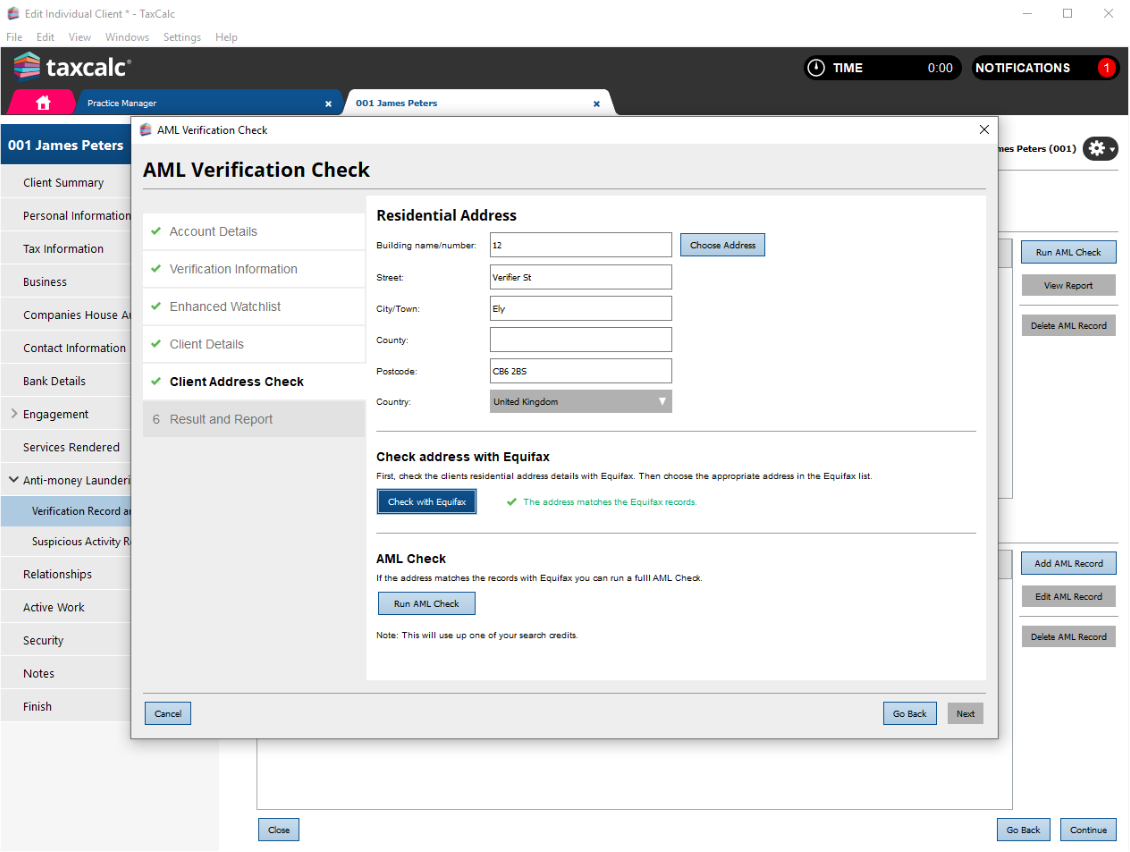Open the gear settings dropdown
Image resolution: width=1130 pixels, height=852 pixels.
coord(1100,148)
